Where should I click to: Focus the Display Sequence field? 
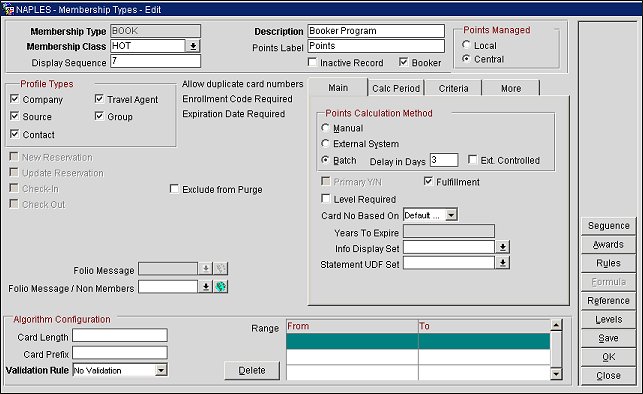click(x=155, y=61)
